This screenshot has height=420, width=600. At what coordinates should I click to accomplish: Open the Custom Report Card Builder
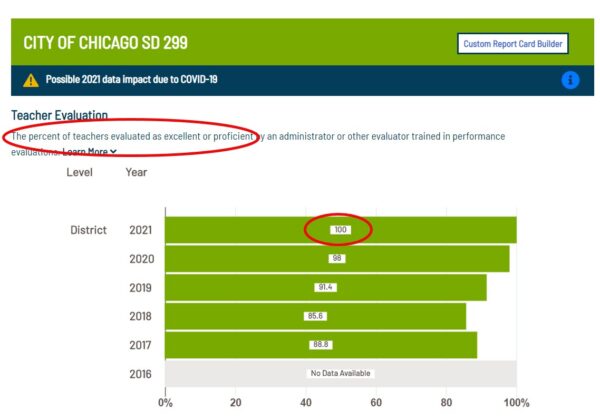pyautogui.click(x=513, y=44)
